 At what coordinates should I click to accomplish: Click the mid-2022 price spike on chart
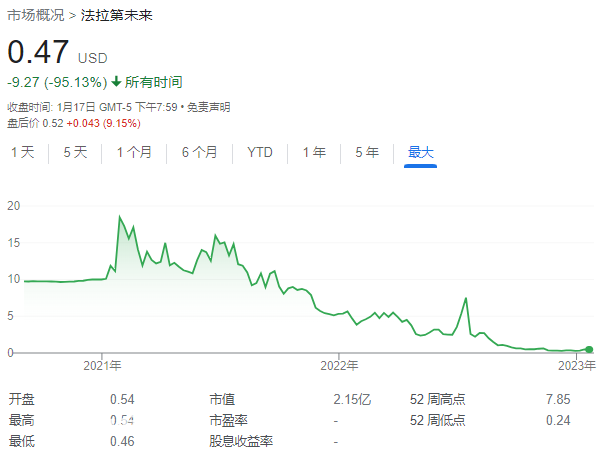tap(466, 298)
